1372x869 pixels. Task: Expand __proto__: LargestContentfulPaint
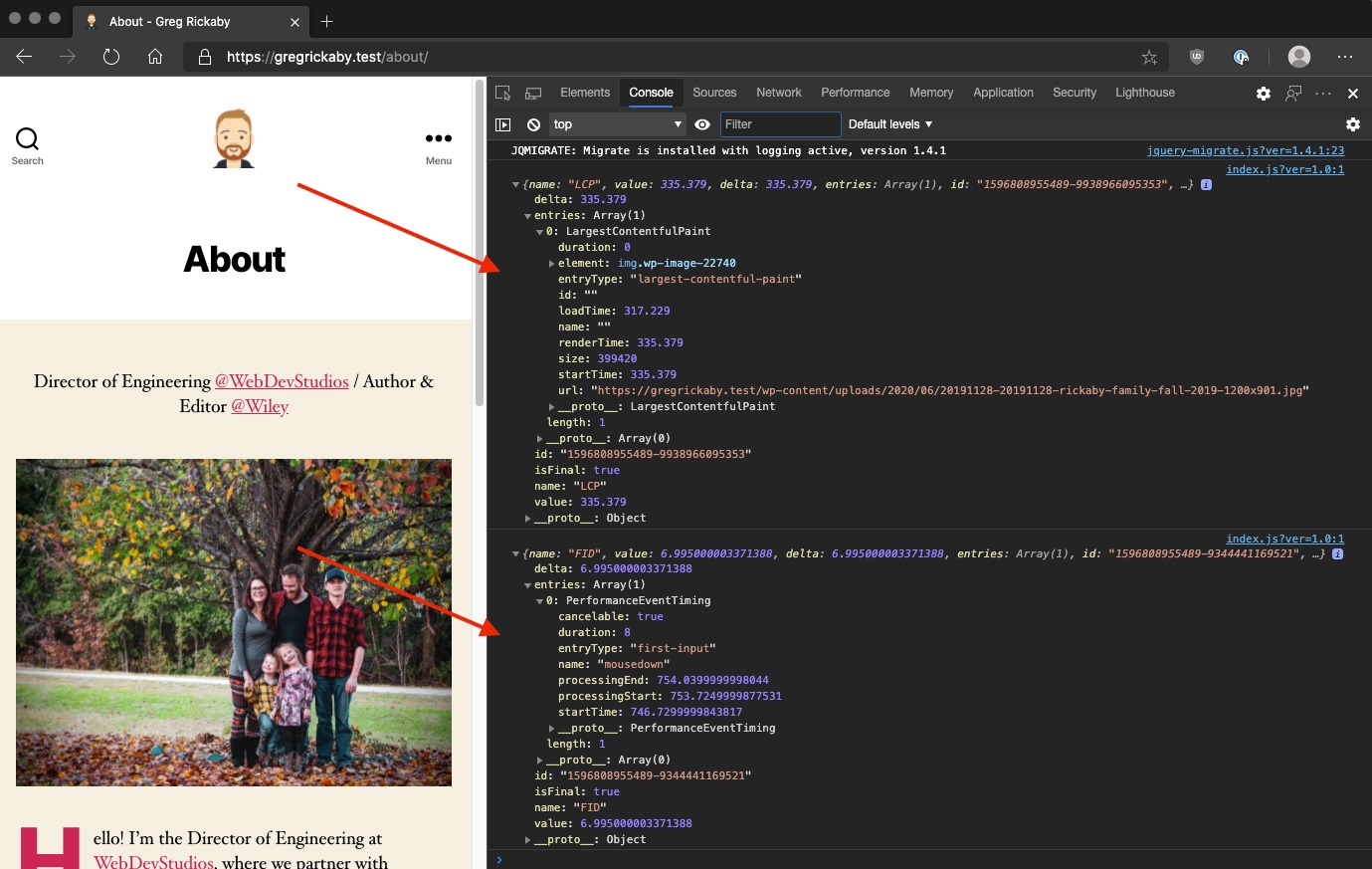click(551, 407)
